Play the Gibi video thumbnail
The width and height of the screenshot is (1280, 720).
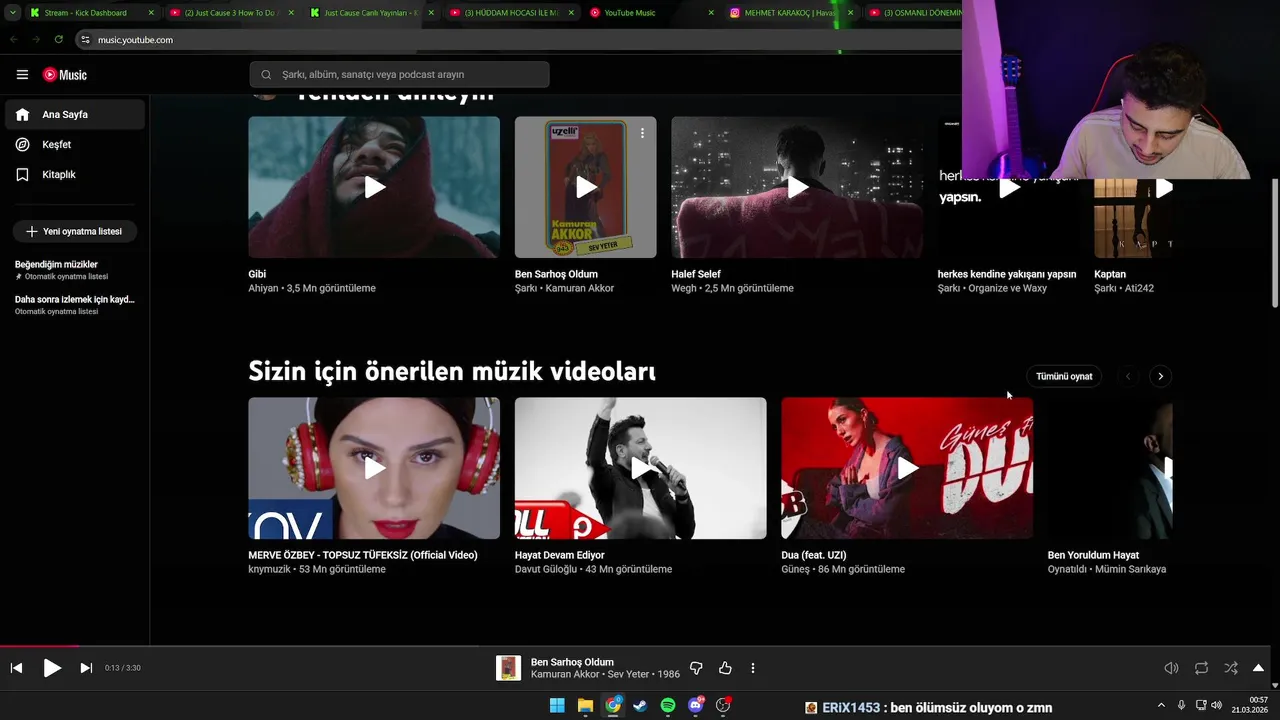click(x=374, y=187)
